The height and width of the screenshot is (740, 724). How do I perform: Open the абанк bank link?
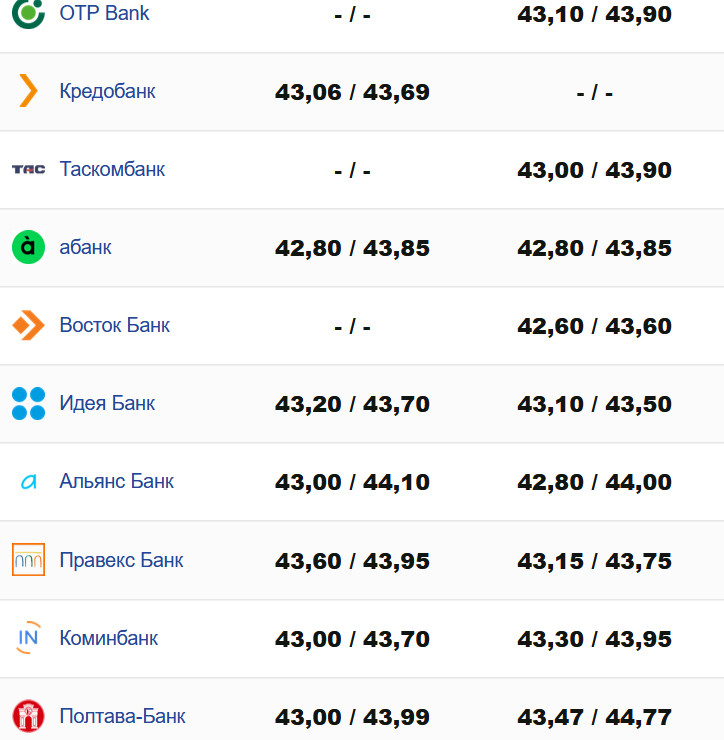pyautogui.click(x=86, y=247)
